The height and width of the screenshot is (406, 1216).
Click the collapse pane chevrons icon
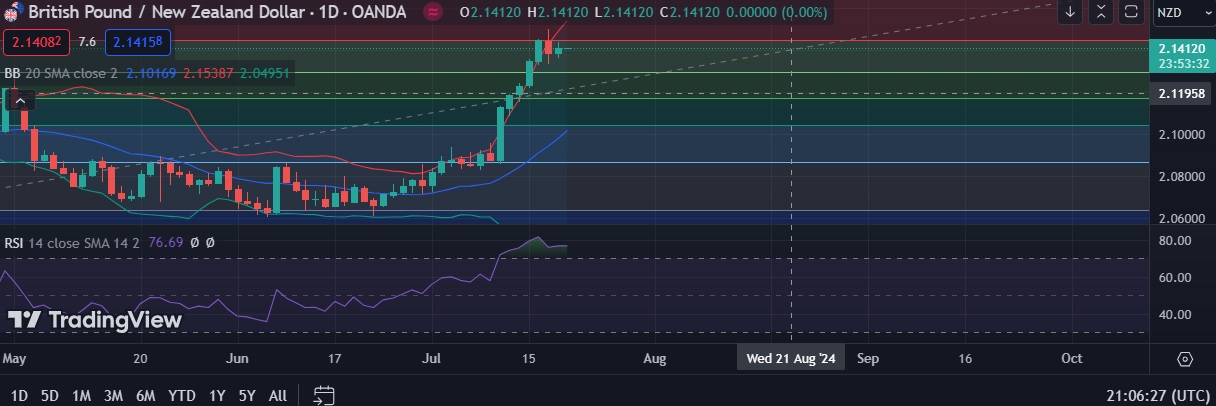[x=1101, y=12]
